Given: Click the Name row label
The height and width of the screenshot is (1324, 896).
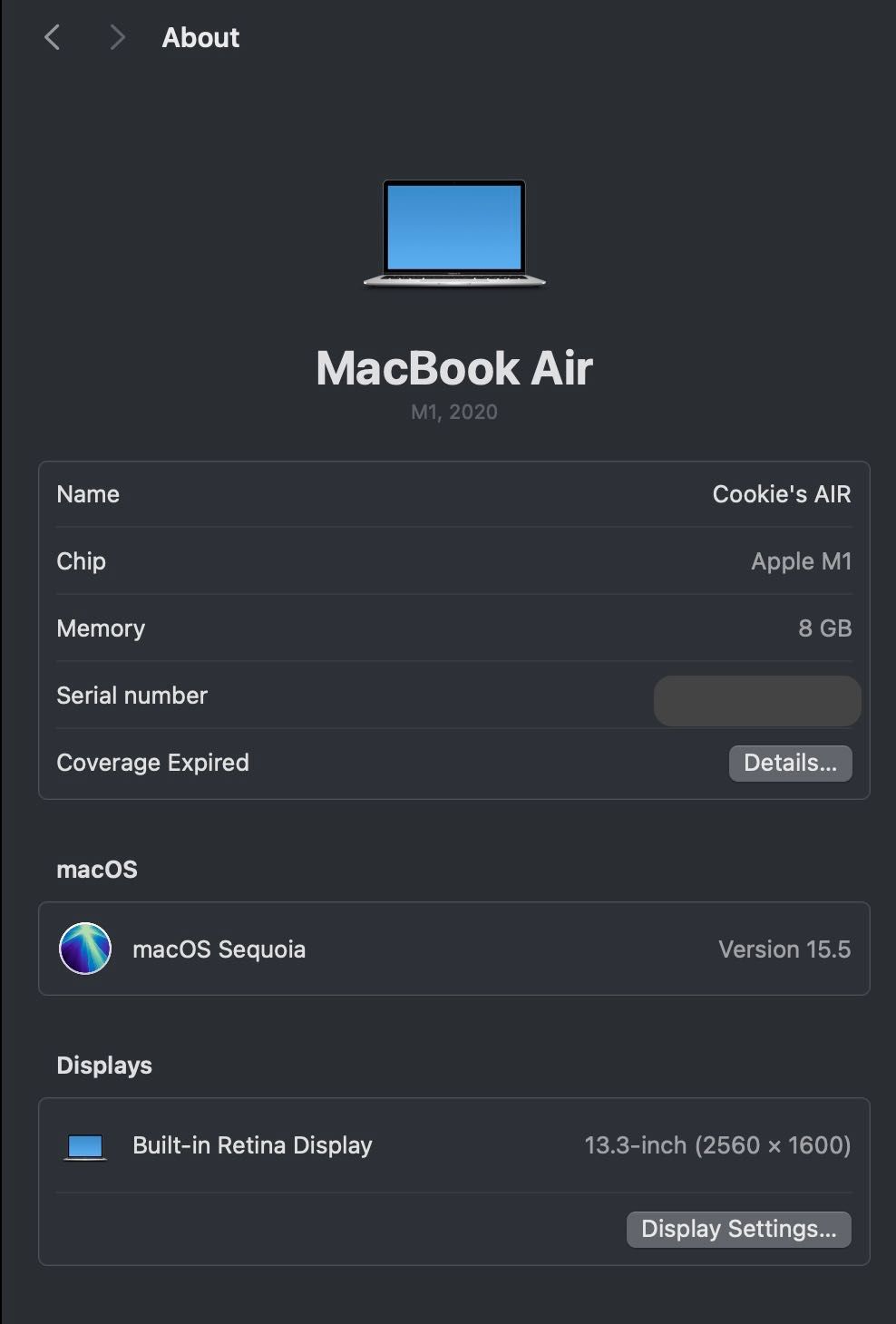Looking at the screenshot, I should pyautogui.click(x=88, y=494).
